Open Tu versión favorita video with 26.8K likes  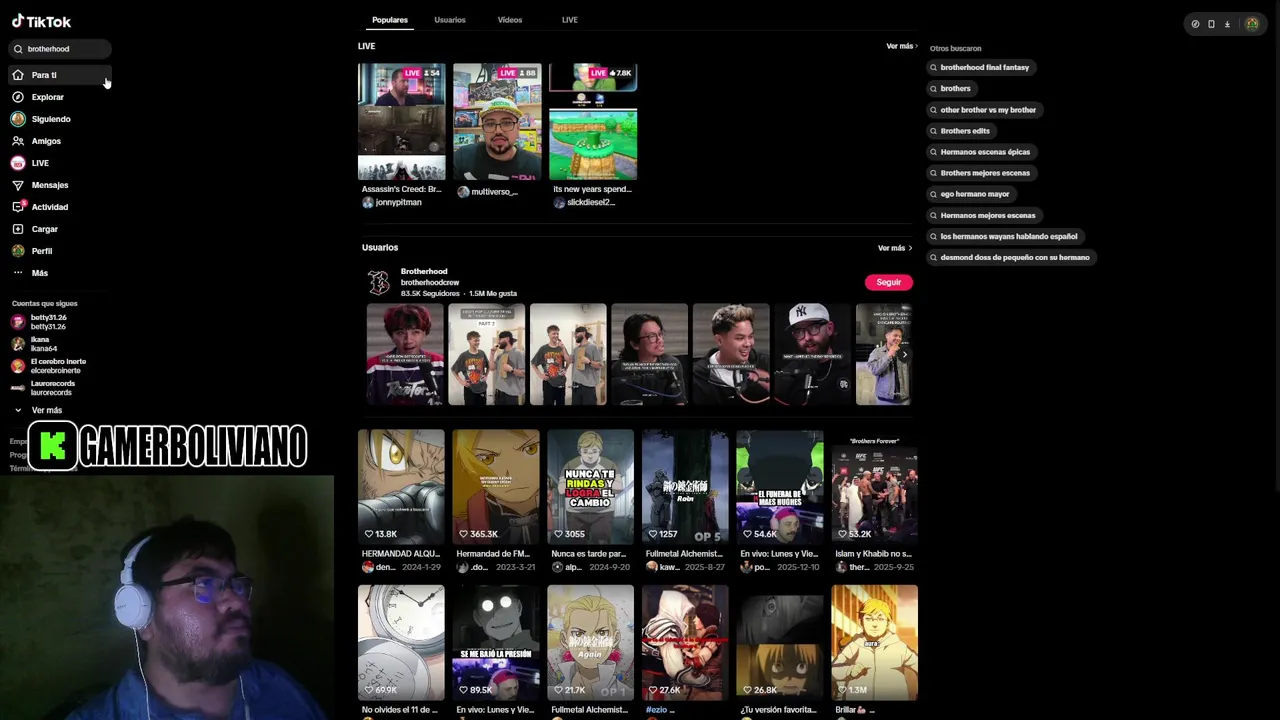780,643
